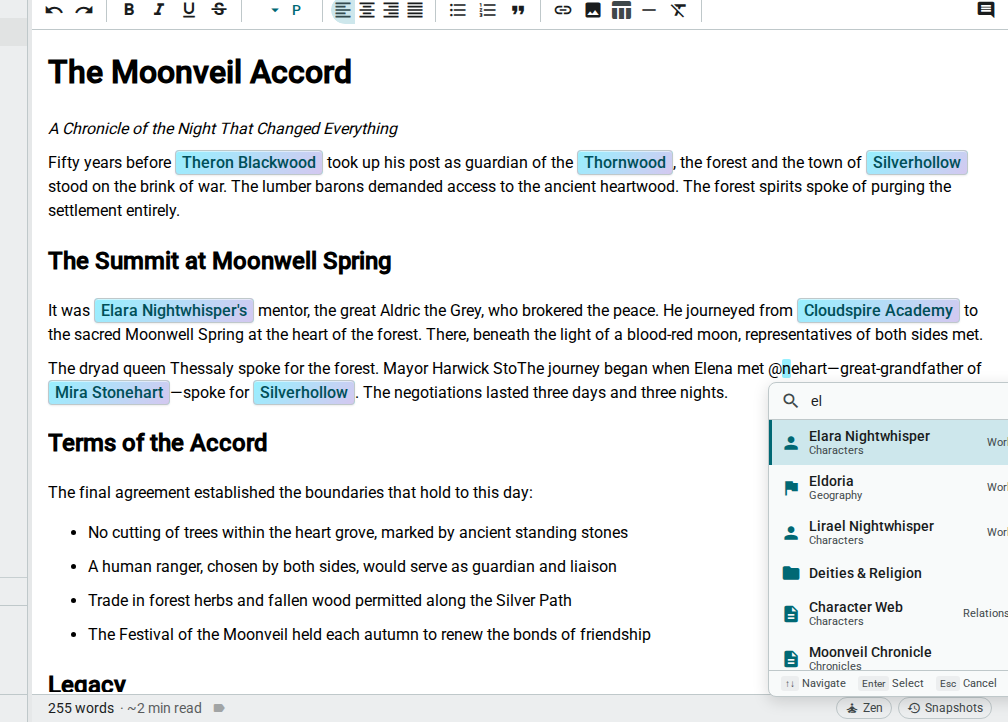Clear text formatting

678,10
